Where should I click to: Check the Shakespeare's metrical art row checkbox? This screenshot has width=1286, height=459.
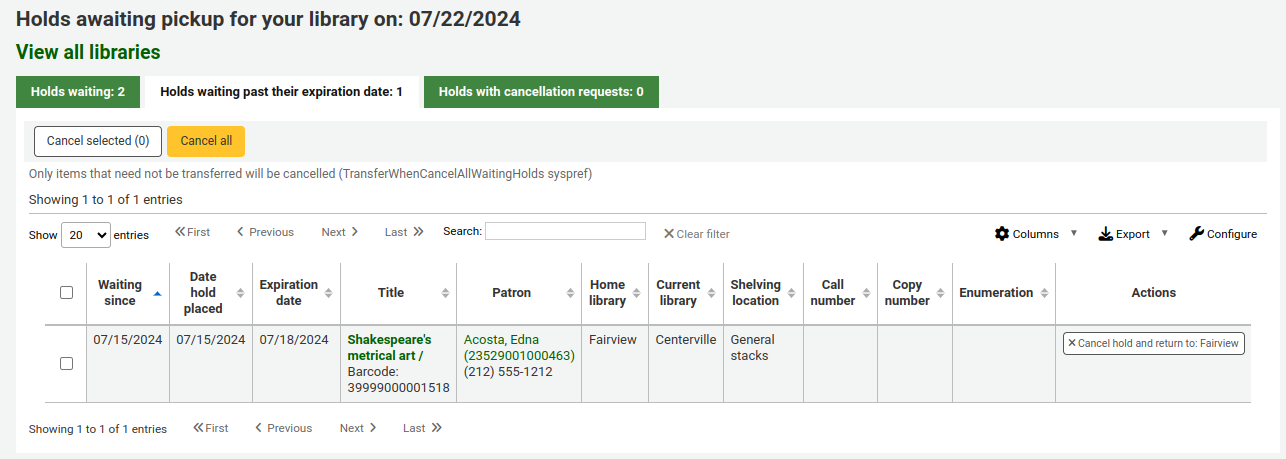coord(67,364)
